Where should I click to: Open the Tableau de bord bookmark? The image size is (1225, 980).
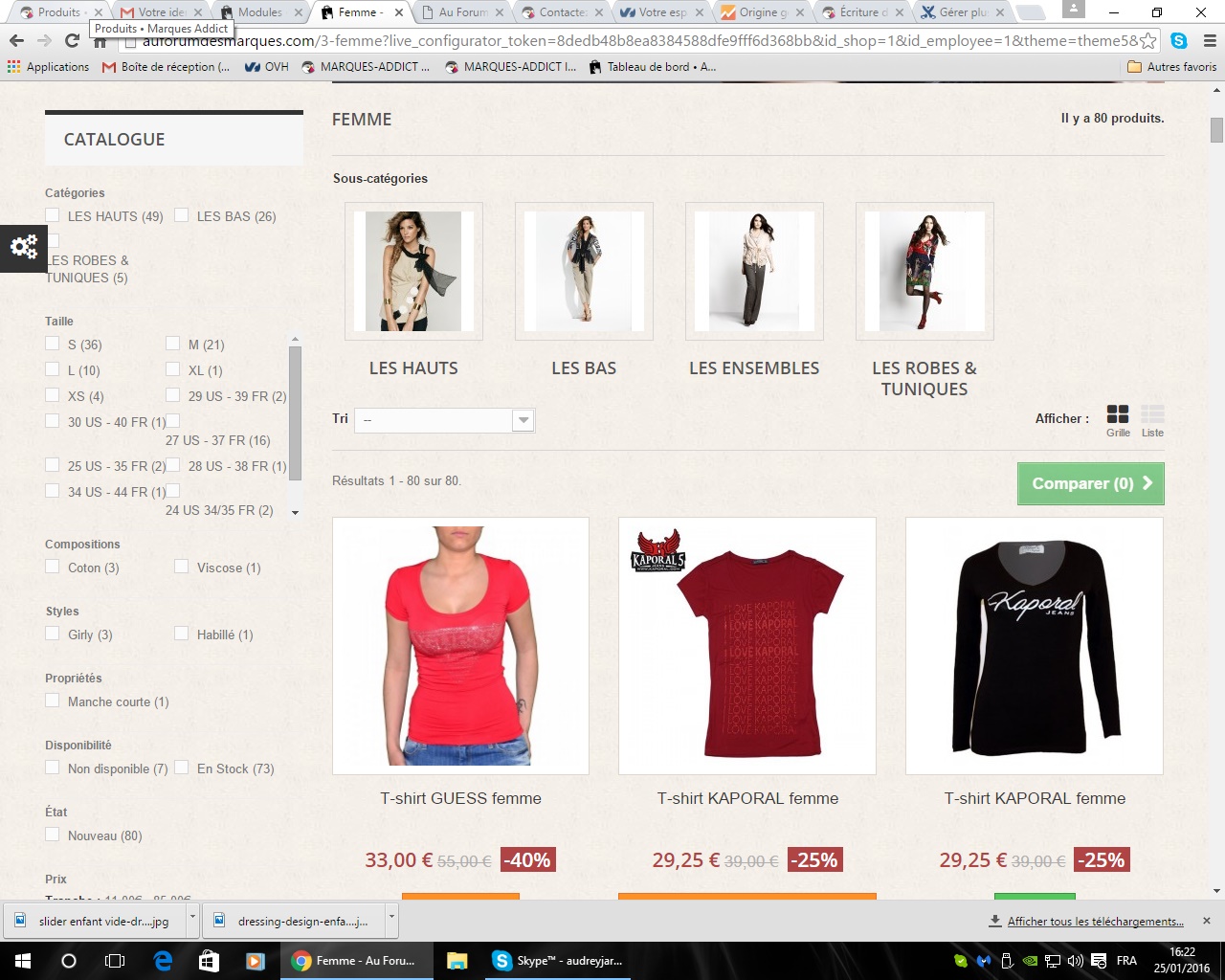(x=653, y=67)
